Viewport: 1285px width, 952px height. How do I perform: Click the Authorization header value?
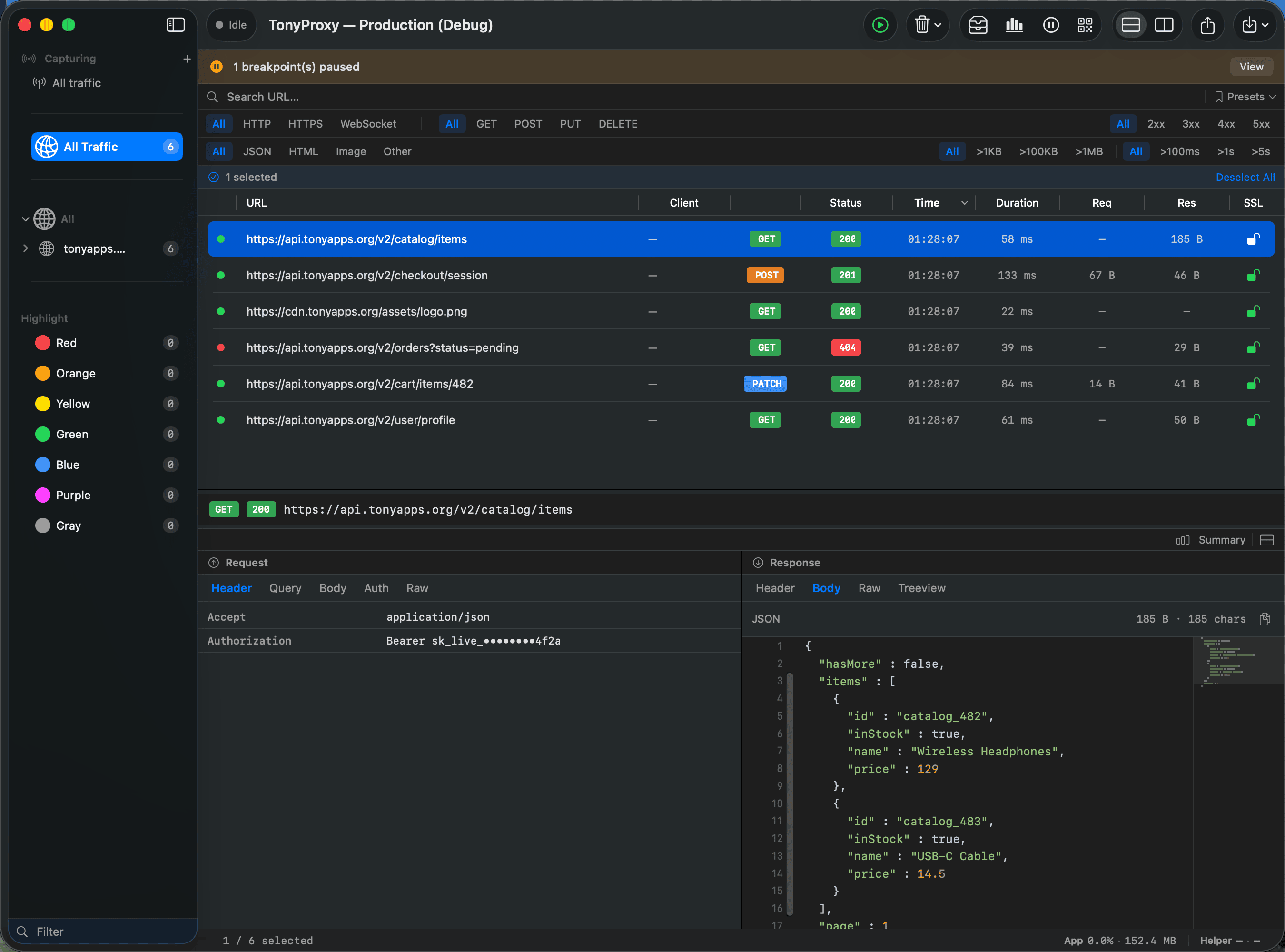click(x=473, y=641)
